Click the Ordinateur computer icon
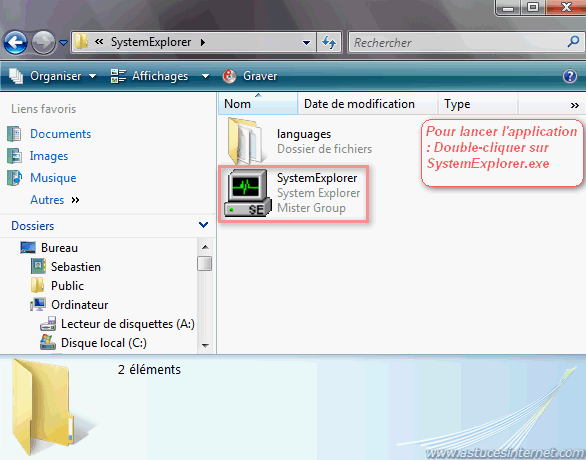The width and height of the screenshot is (586, 460). [38, 305]
